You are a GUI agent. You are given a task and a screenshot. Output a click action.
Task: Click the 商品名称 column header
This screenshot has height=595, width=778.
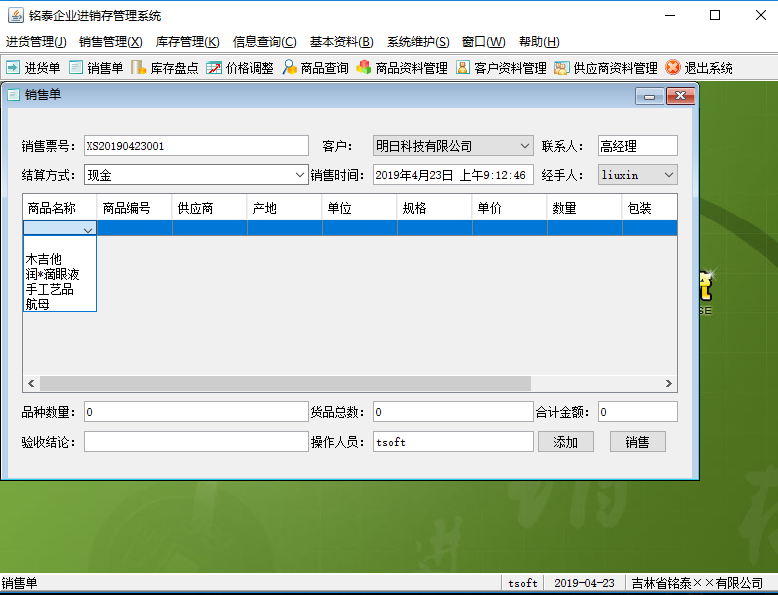point(60,208)
